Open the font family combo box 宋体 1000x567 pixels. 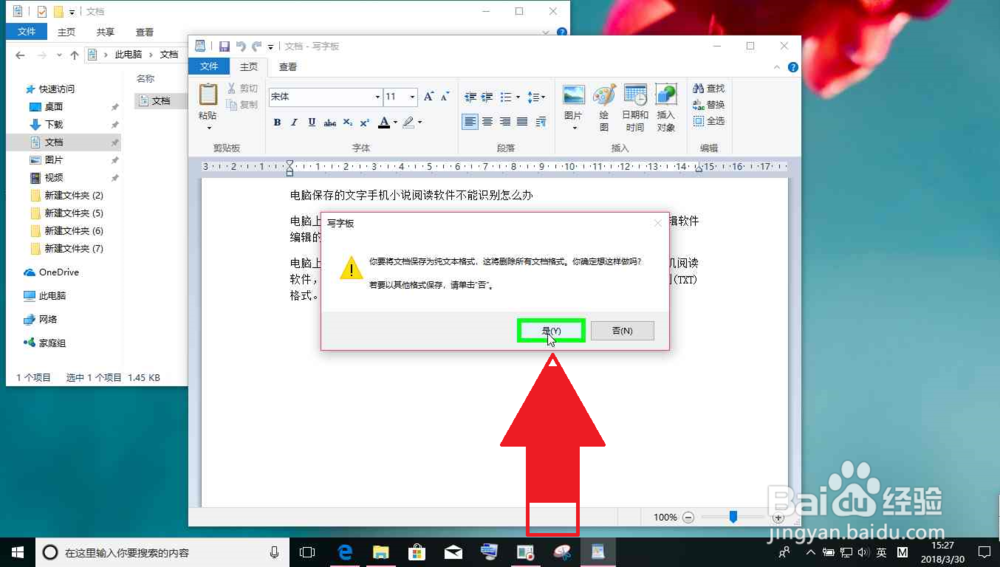coord(325,97)
